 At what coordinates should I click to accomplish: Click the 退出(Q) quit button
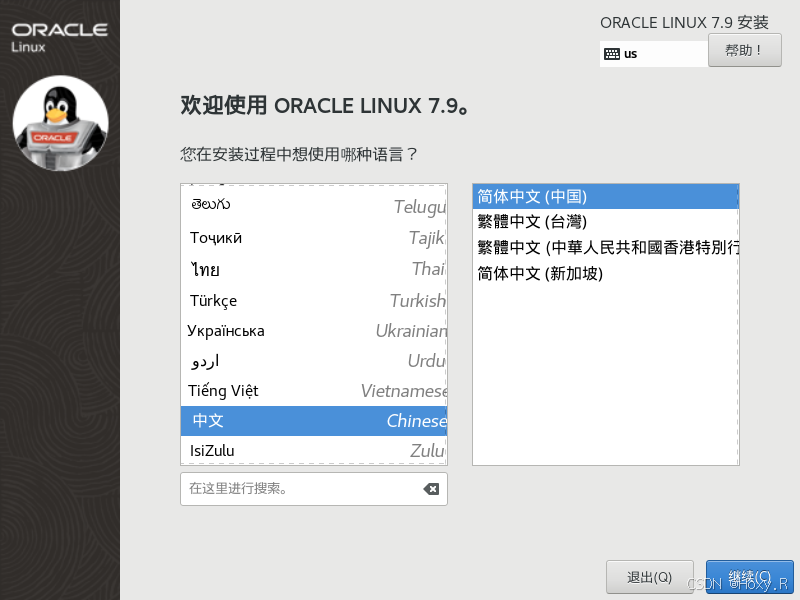tap(649, 577)
